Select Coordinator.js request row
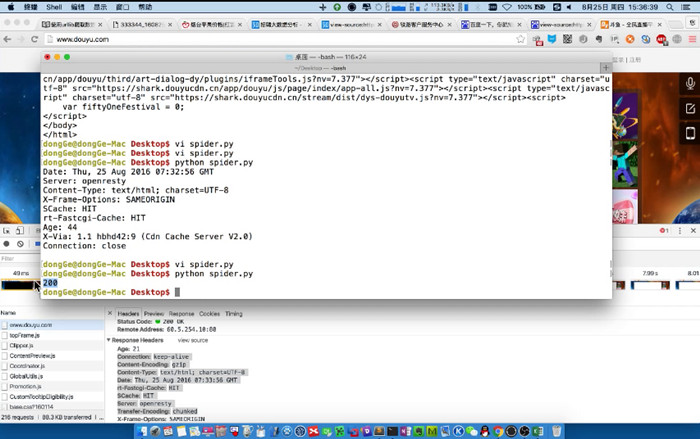This screenshot has height=439, width=700. [52, 366]
